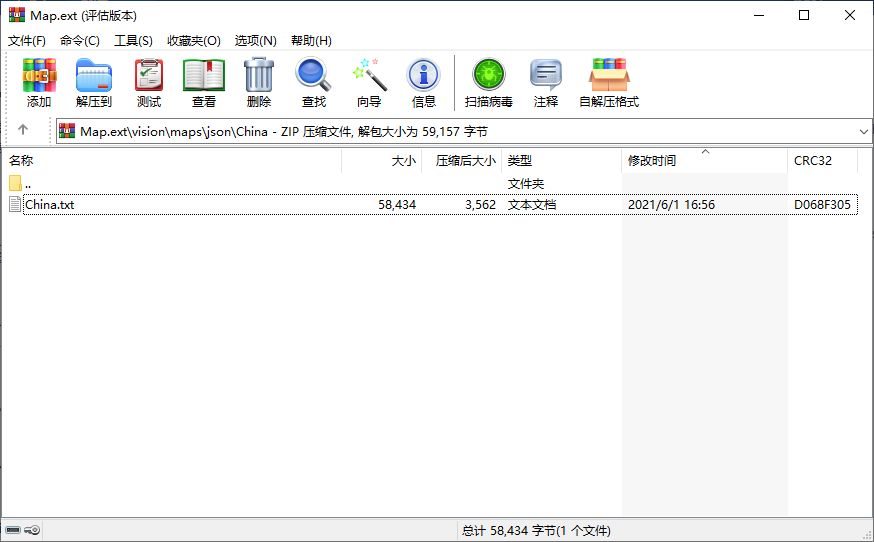Click the 删除 (Delete) trash bin icon
This screenshot has width=874, height=542.
[x=259, y=75]
